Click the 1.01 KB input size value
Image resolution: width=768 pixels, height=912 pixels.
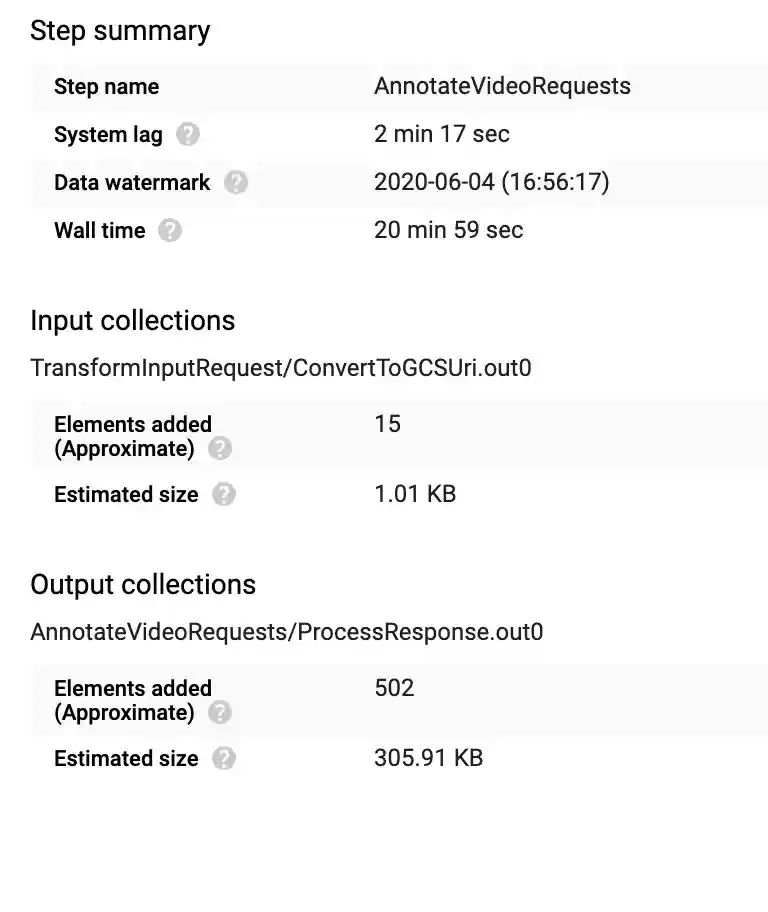coord(414,494)
